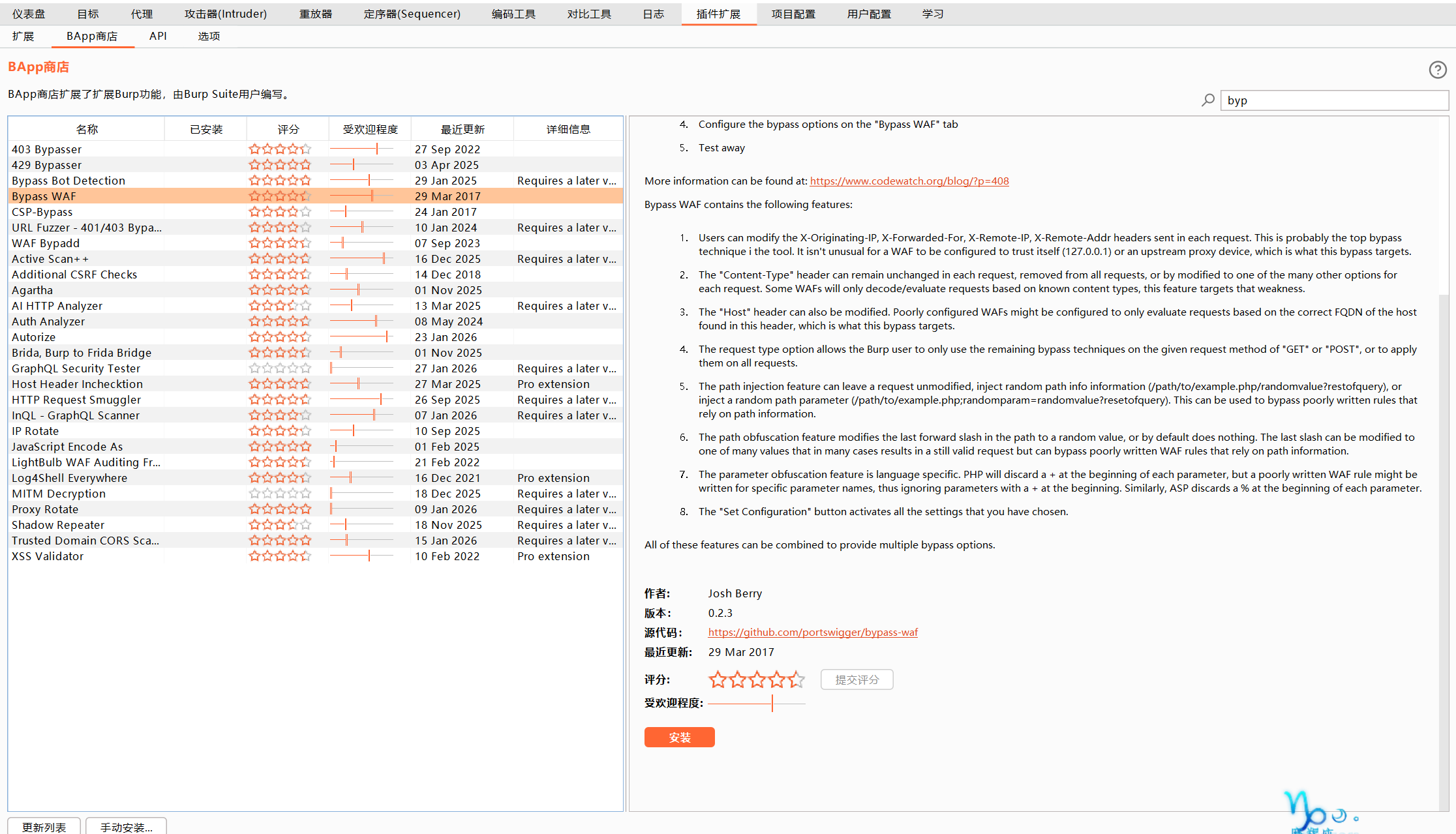Image resolution: width=1456 pixels, height=834 pixels.
Task: Sort by the 受欢迎程度 column header
Action: coord(370,129)
